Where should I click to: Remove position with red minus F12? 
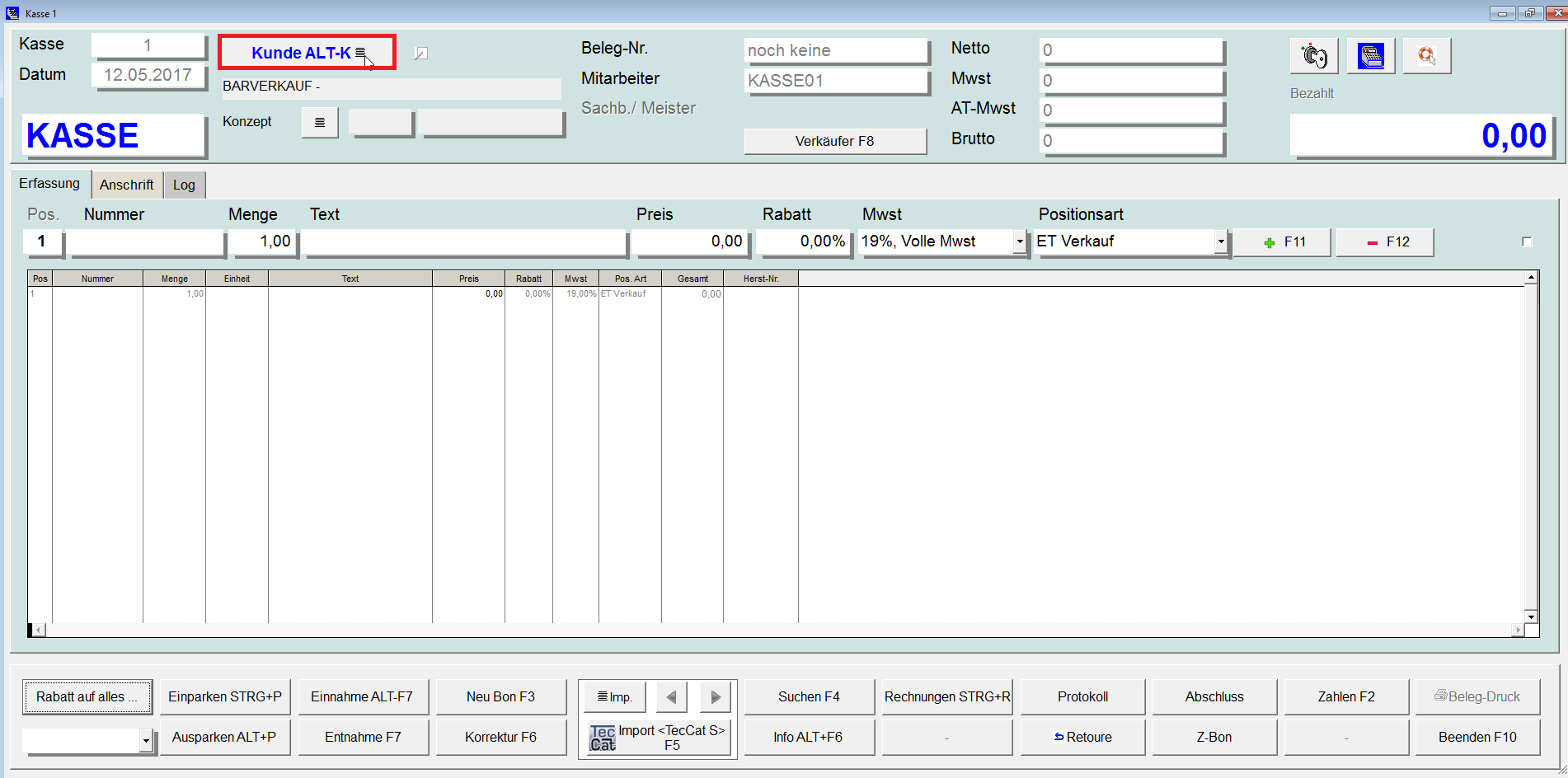click(1385, 241)
